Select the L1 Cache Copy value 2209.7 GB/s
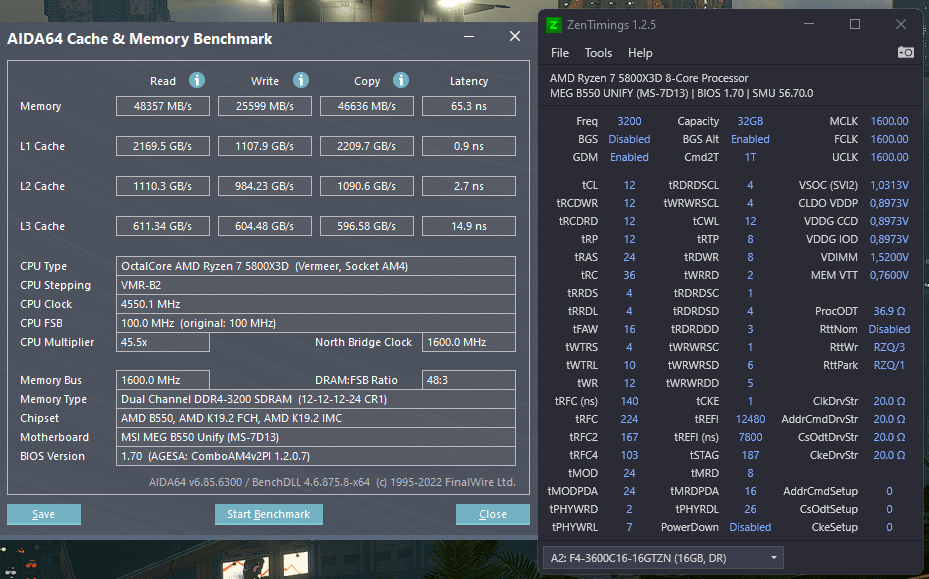 pos(367,146)
